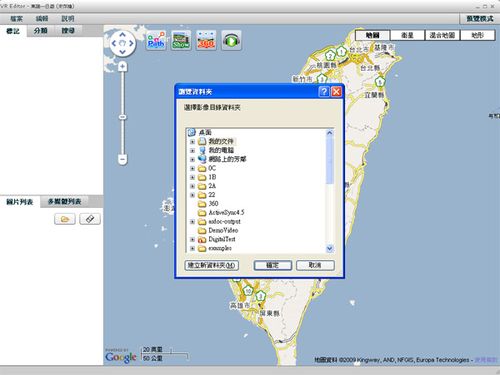Click the eraser button in the image list panel
This screenshot has width=500, height=375.
(x=90, y=219)
